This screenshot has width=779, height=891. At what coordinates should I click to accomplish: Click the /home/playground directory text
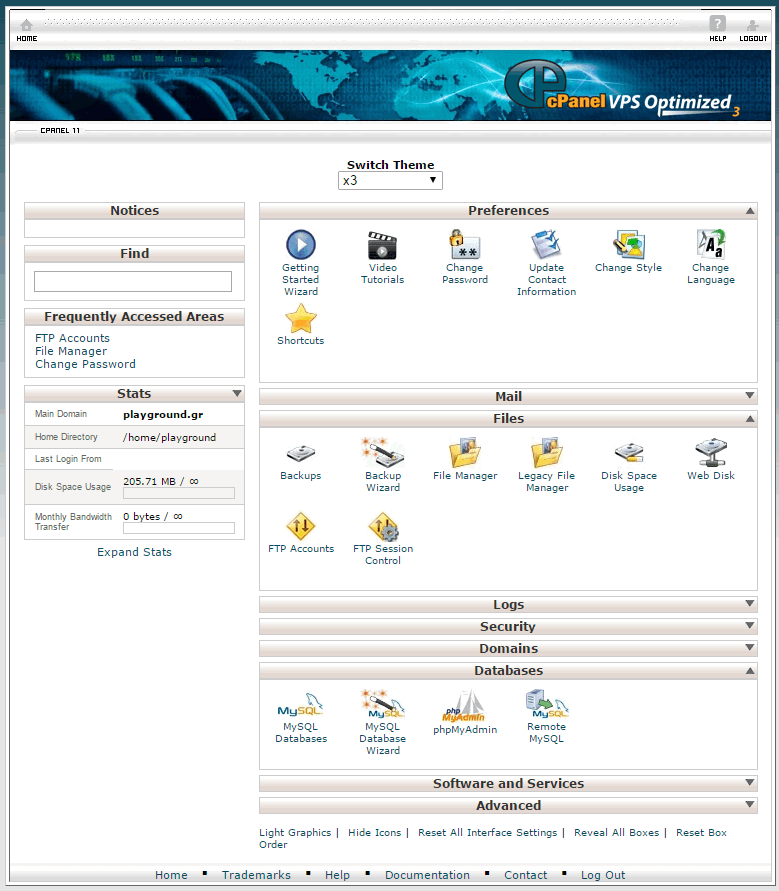169,438
